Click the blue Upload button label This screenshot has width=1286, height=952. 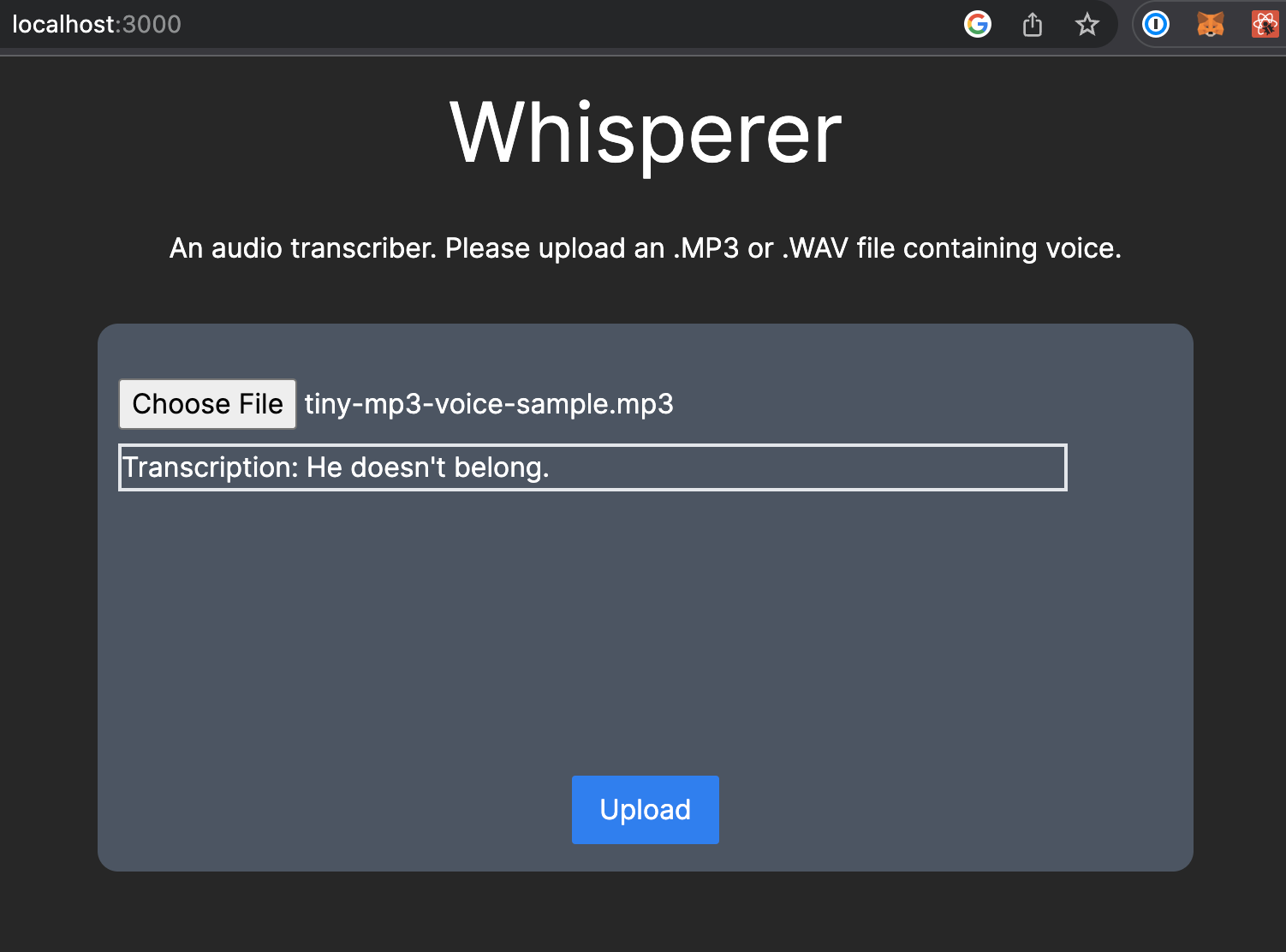pos(645,809)
